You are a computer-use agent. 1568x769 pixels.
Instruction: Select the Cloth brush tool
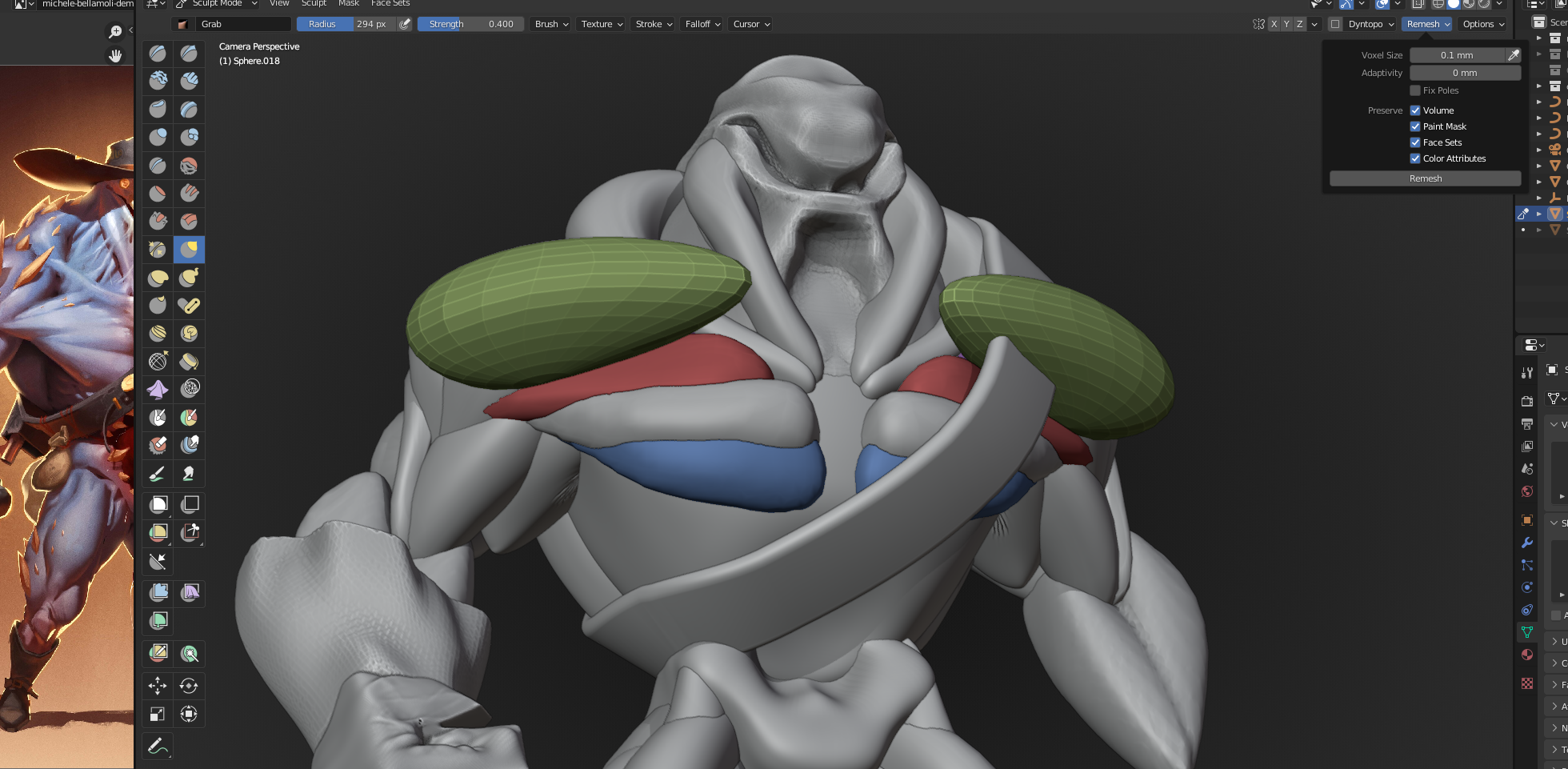[x=158, y=390]
